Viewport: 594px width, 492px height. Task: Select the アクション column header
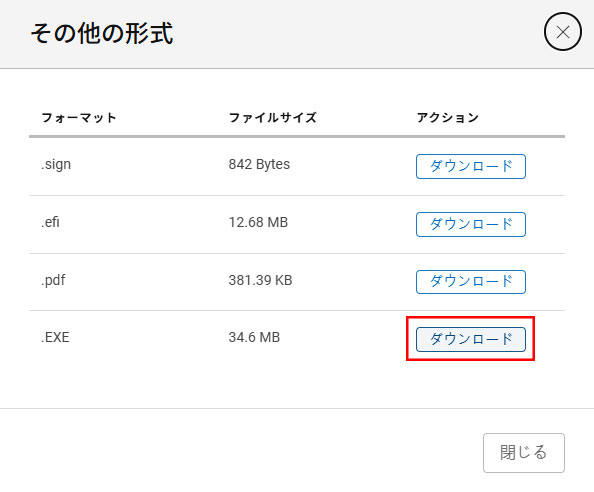tap(447, 118)
